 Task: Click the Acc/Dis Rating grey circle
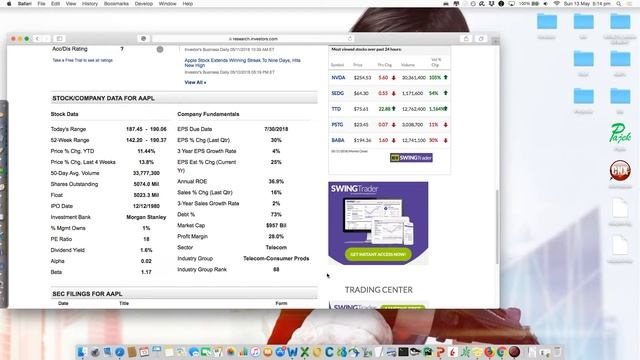160,49
